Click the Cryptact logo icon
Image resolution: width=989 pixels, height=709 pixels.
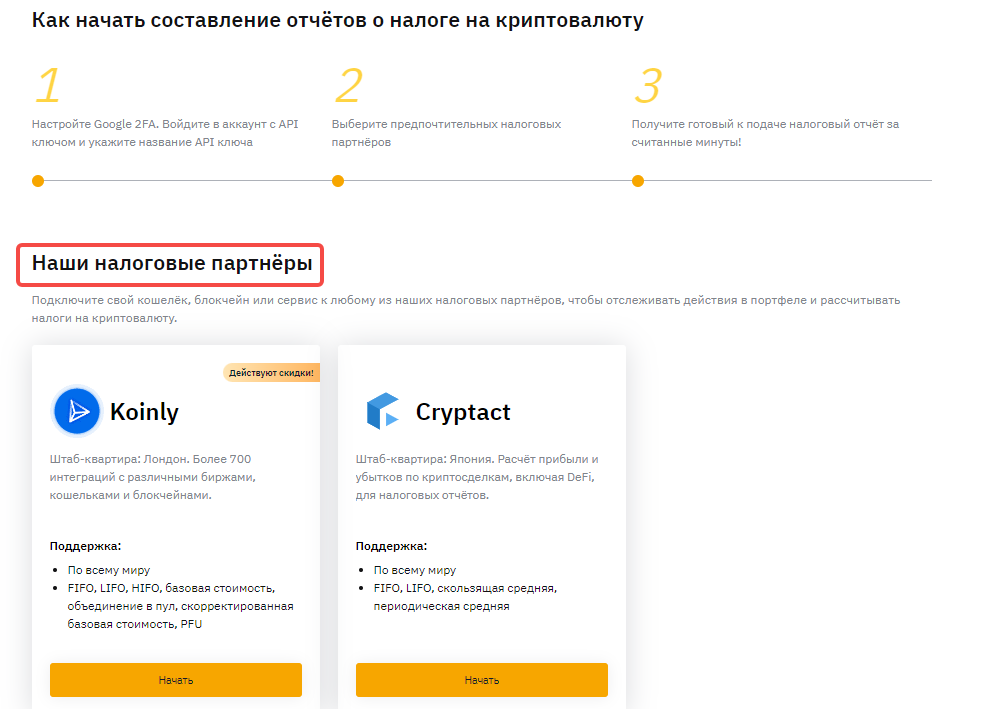[x=382, y=411]
